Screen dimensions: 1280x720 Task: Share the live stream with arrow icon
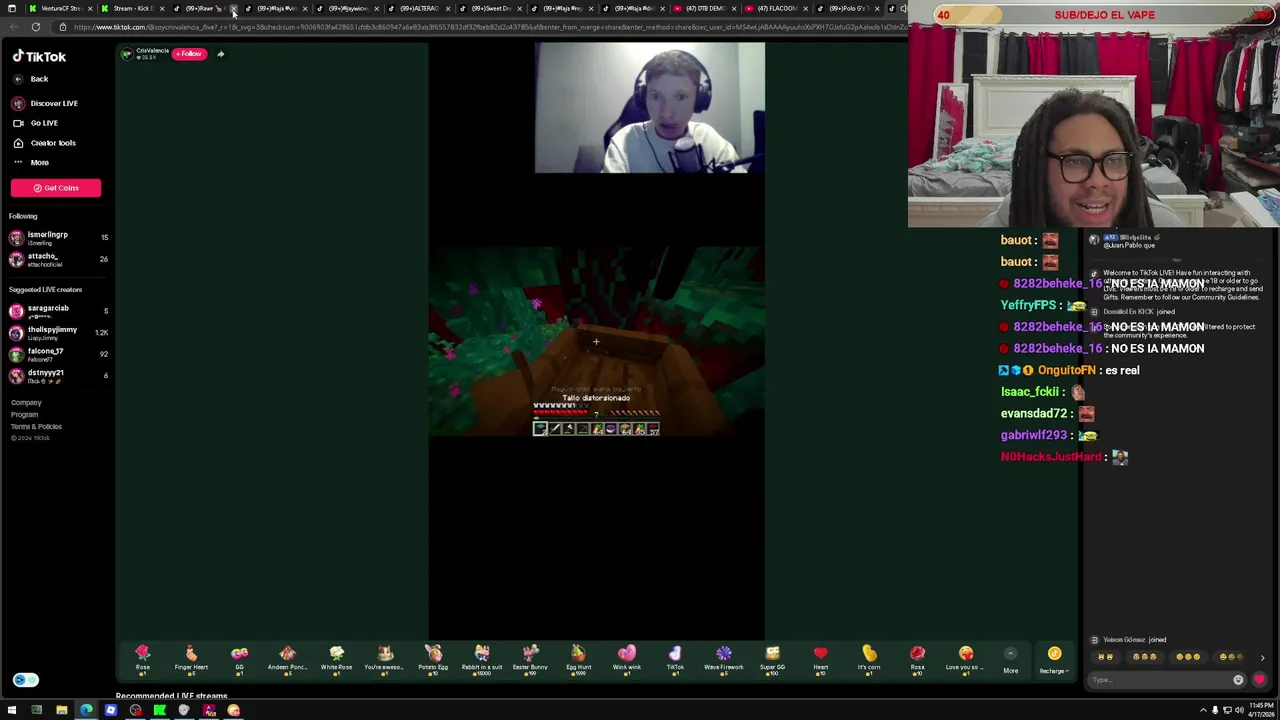coord(220,54)
